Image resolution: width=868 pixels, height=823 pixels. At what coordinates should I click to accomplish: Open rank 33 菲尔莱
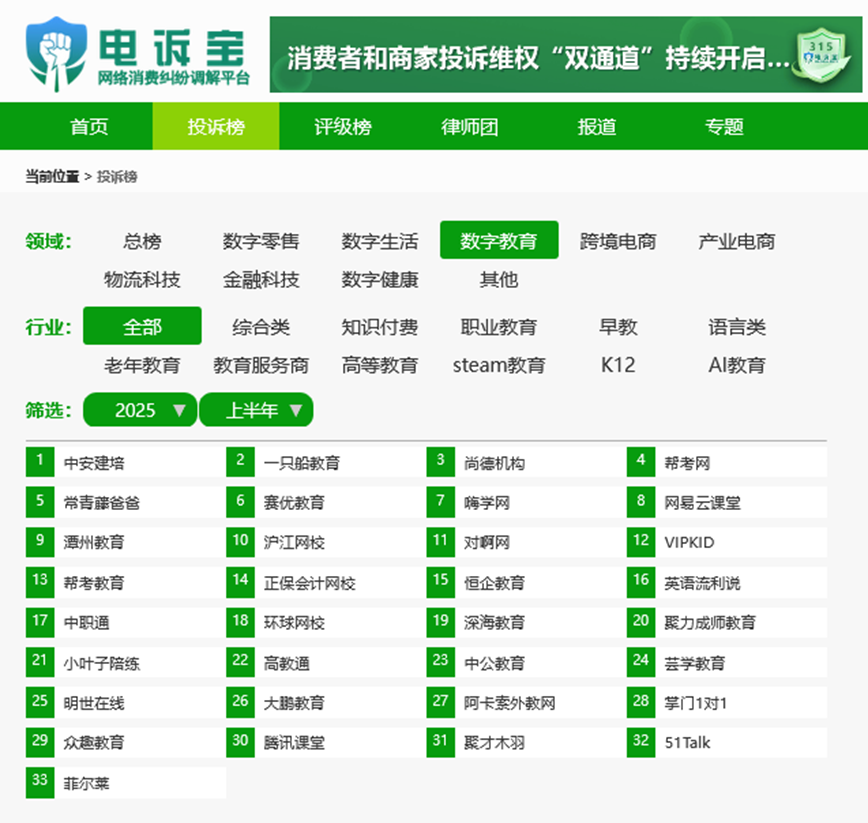(x=126, y=783)
